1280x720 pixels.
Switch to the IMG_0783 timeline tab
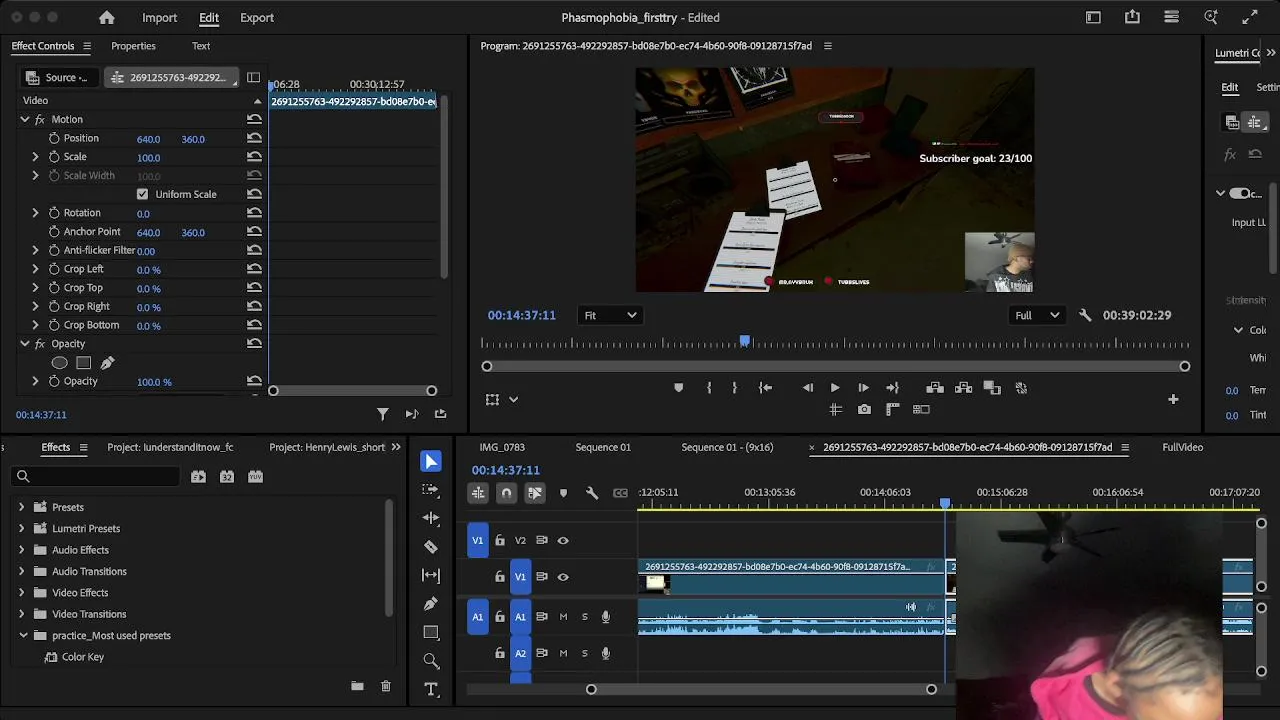pos(502,447)
